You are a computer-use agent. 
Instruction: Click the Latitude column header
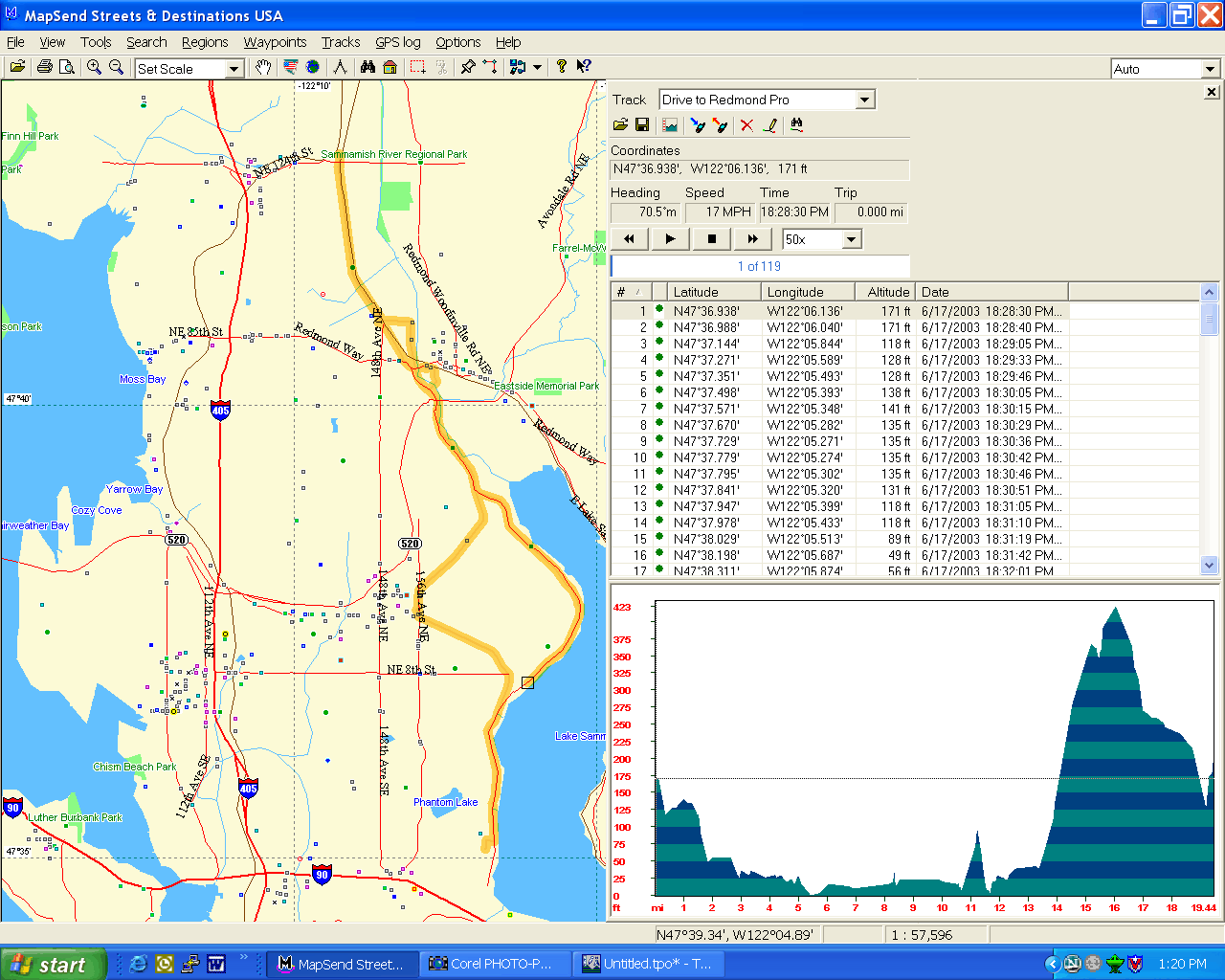(x=708, y=292)
